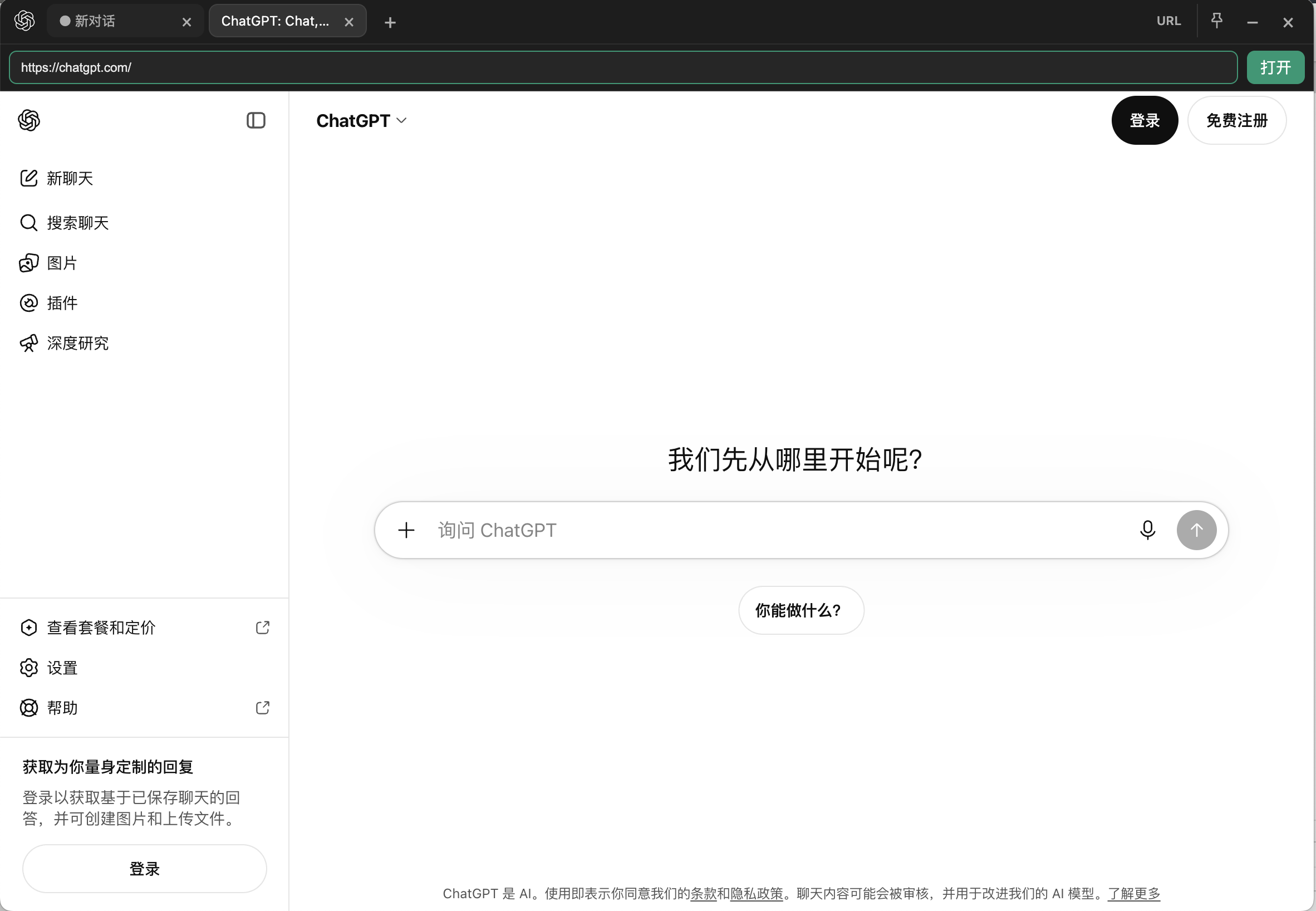Open the 隐私政策 privacy policy link
1316x911 pixels.
tap(757, 894)
